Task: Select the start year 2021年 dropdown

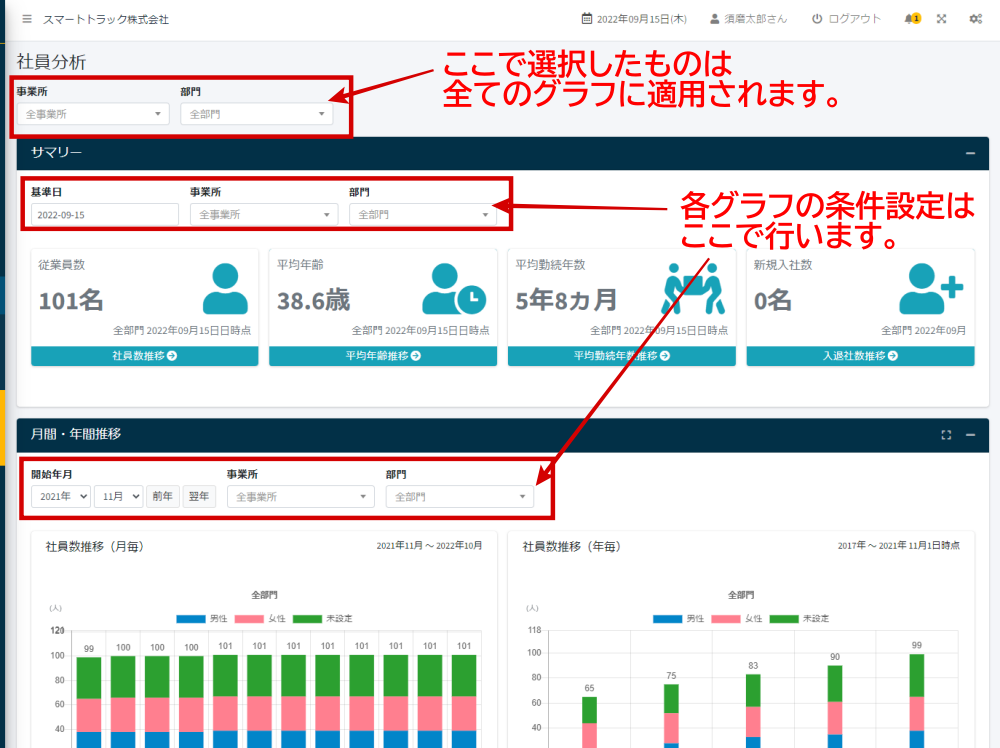Action: coord(60,496)
